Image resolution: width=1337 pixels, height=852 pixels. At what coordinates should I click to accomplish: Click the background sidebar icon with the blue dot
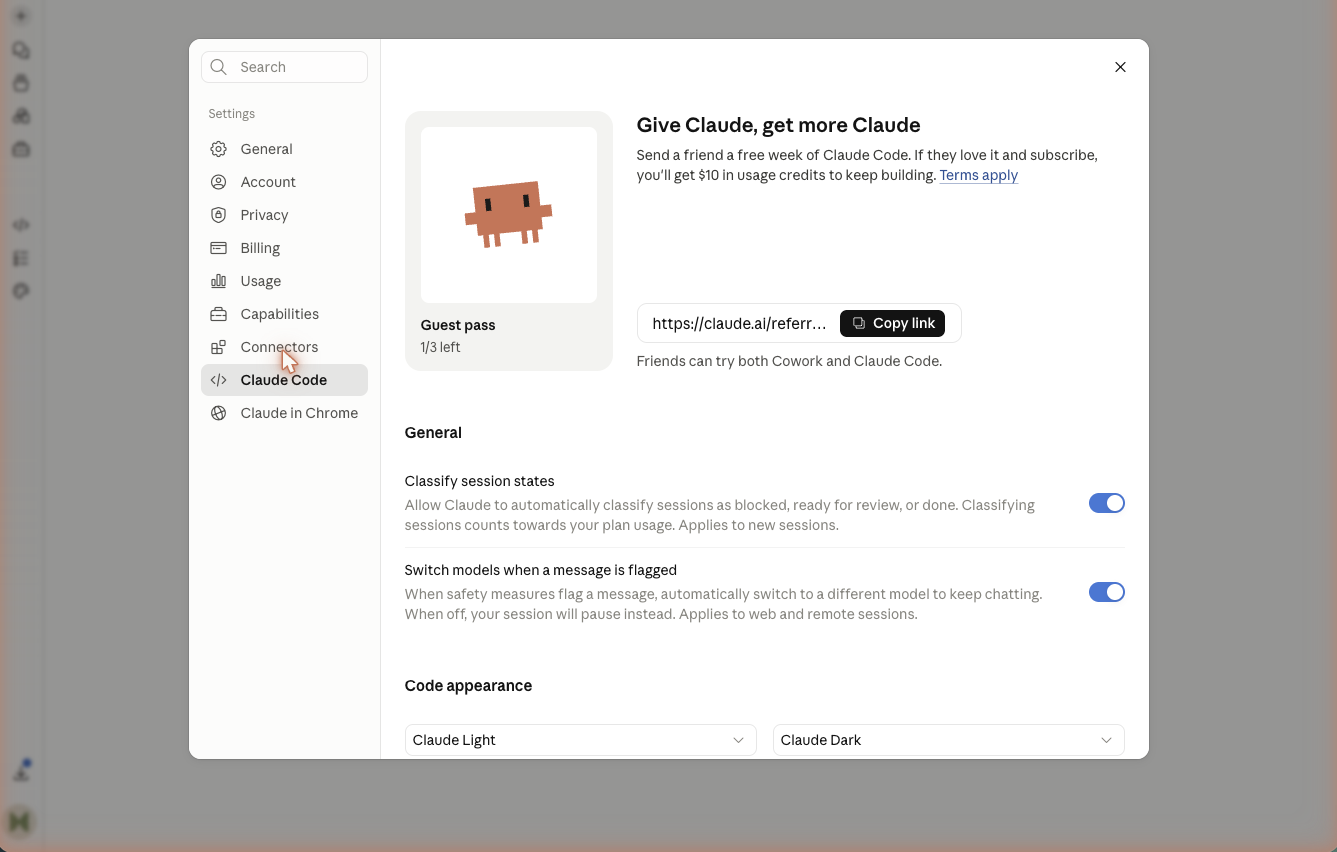21,771
